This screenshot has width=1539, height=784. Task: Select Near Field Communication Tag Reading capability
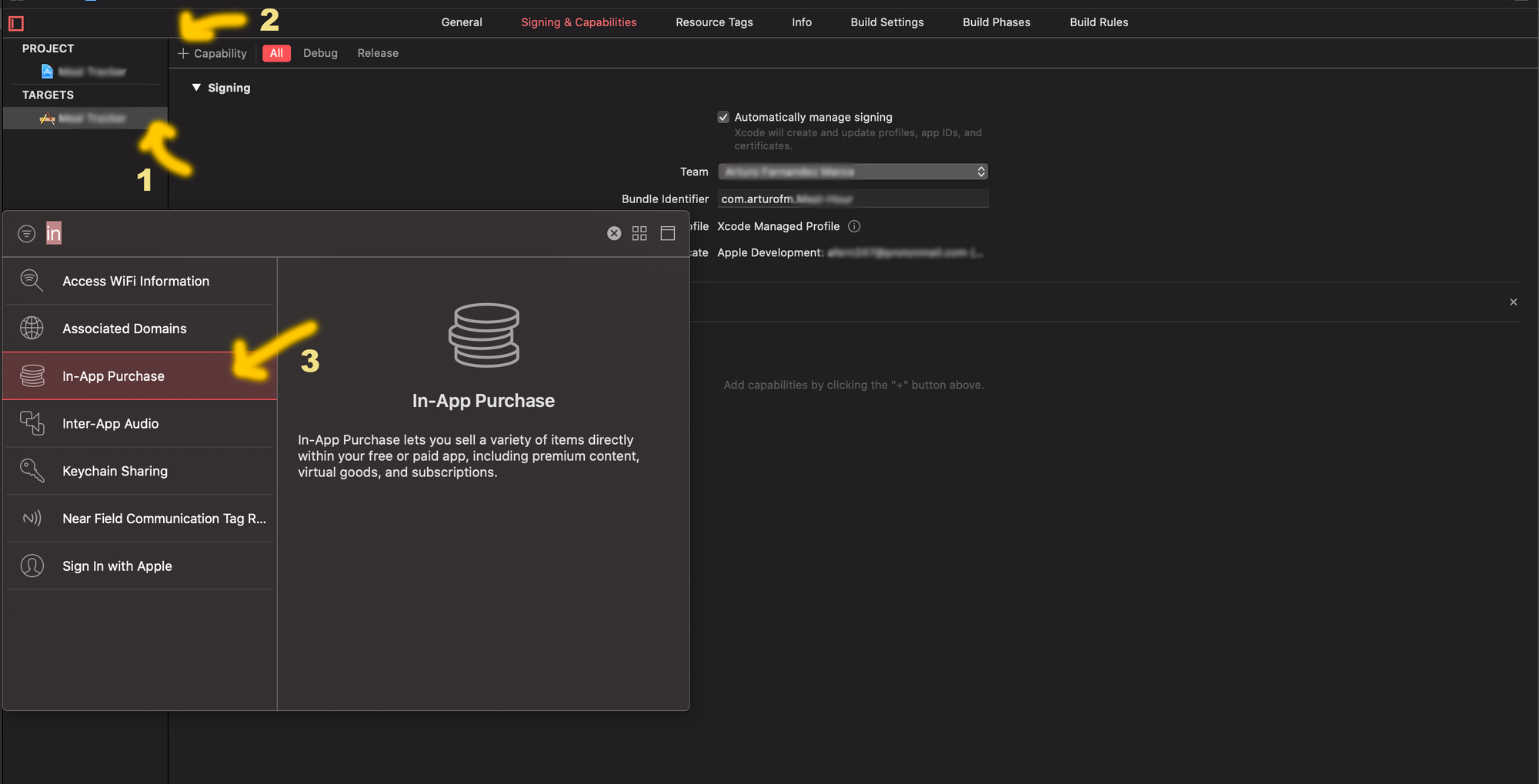pyautogui.click(x=139, y=519)
